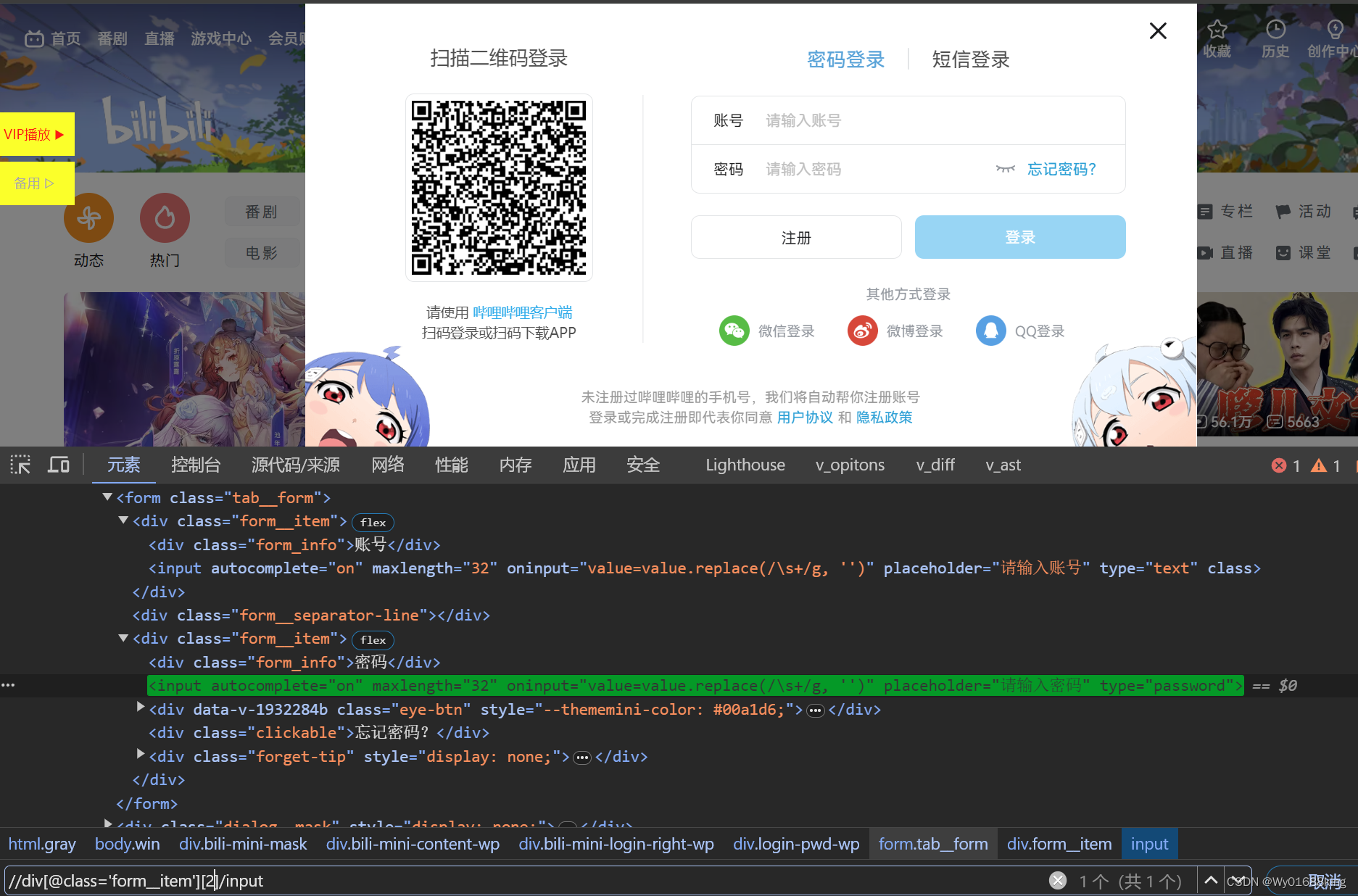
Task: Open the v_opitons DevTools tab
Action: [850, 465]
